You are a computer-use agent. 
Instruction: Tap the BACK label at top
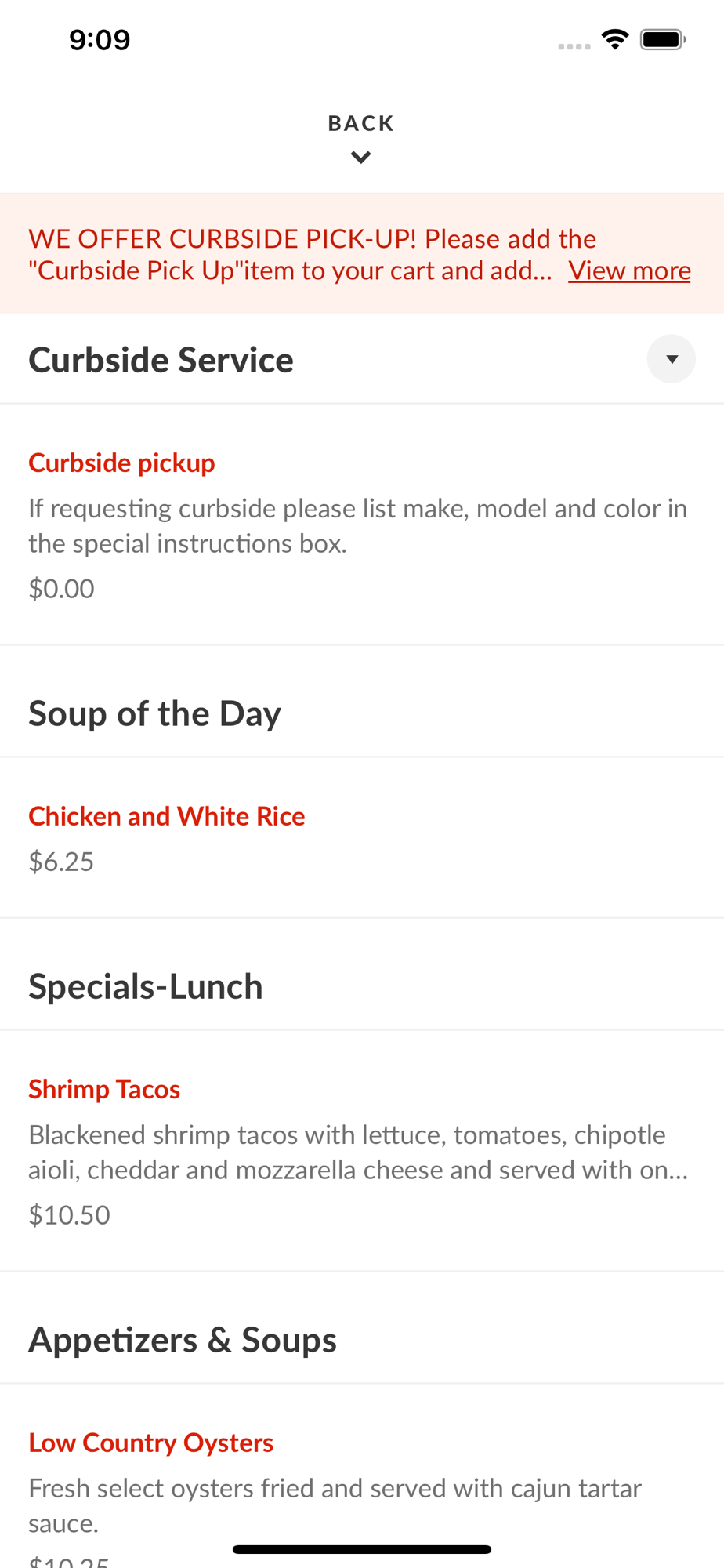pos(361,123)
